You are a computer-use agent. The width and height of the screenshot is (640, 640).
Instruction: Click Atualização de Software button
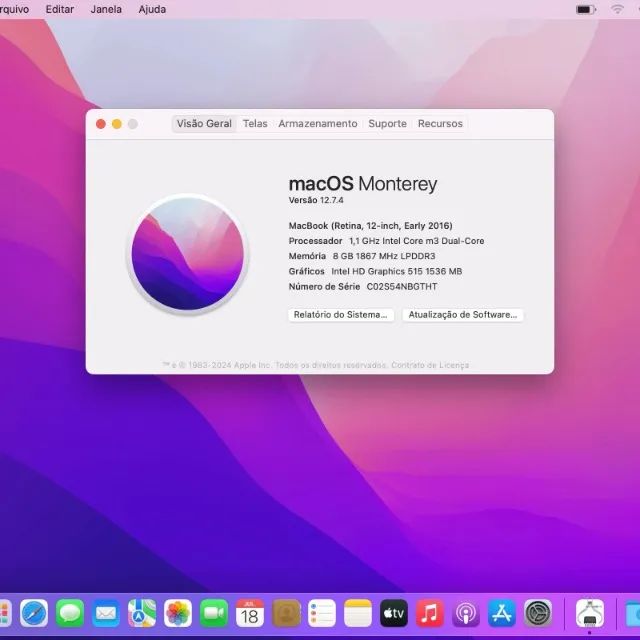(x=463, y=315)
